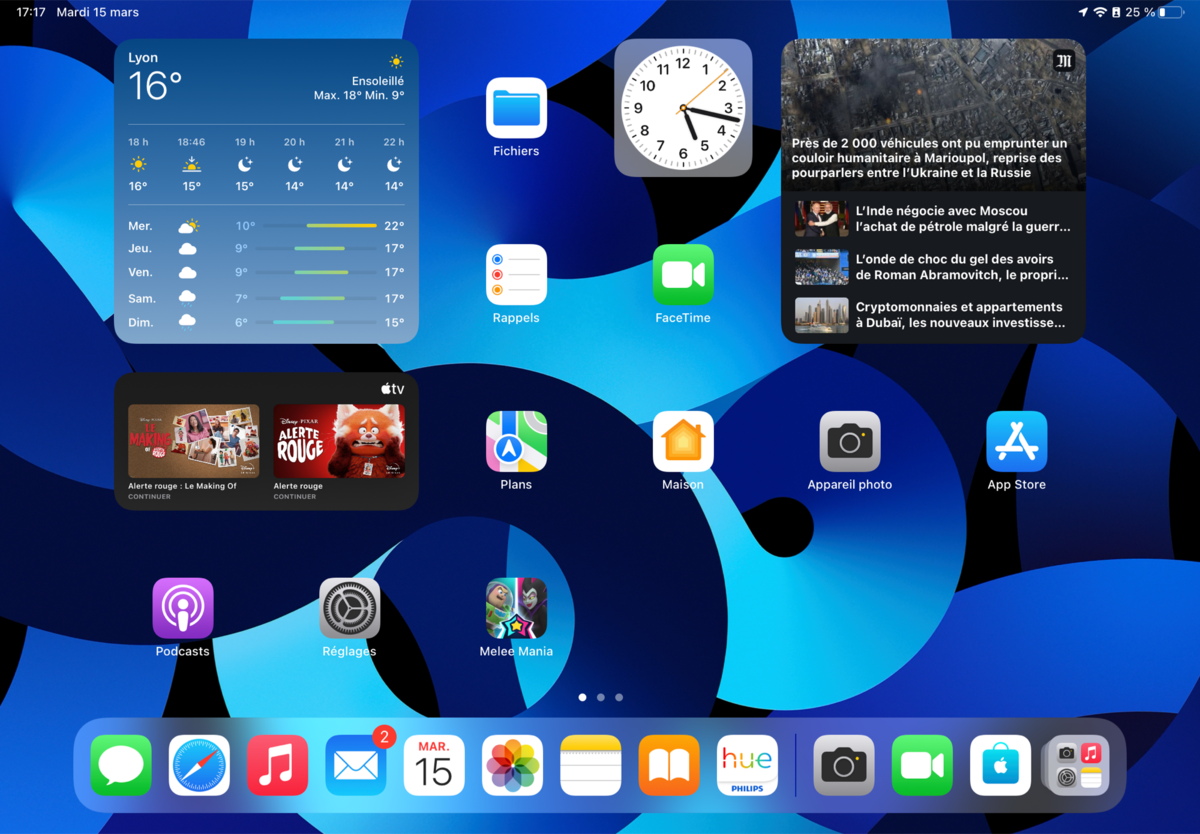Read article on India negotiating with Moscow
Viewport: 1200px width, 834px height.
click(933, 219)
